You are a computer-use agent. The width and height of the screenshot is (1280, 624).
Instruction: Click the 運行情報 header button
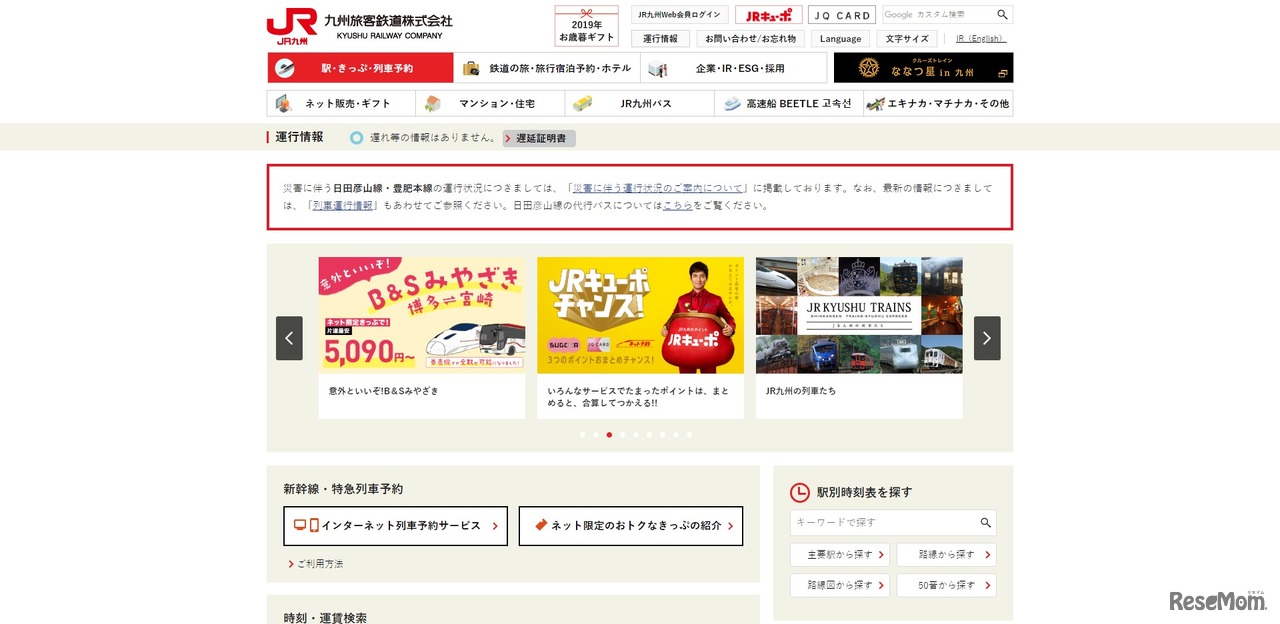click(660, 39)
